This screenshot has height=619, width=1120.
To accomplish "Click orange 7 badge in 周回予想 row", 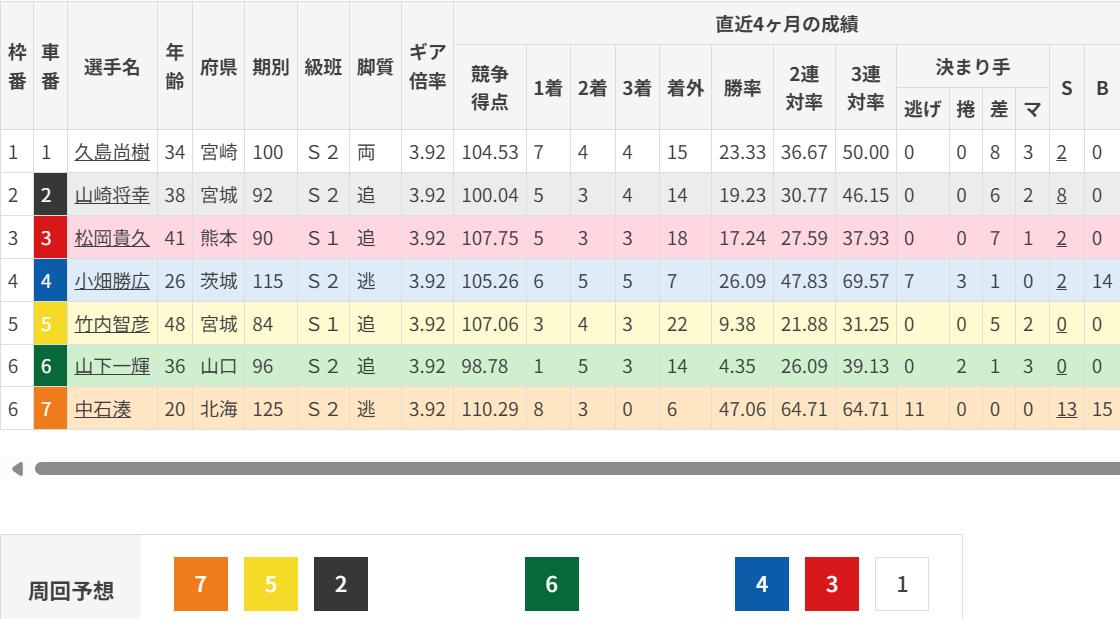I will click(201, 584).
